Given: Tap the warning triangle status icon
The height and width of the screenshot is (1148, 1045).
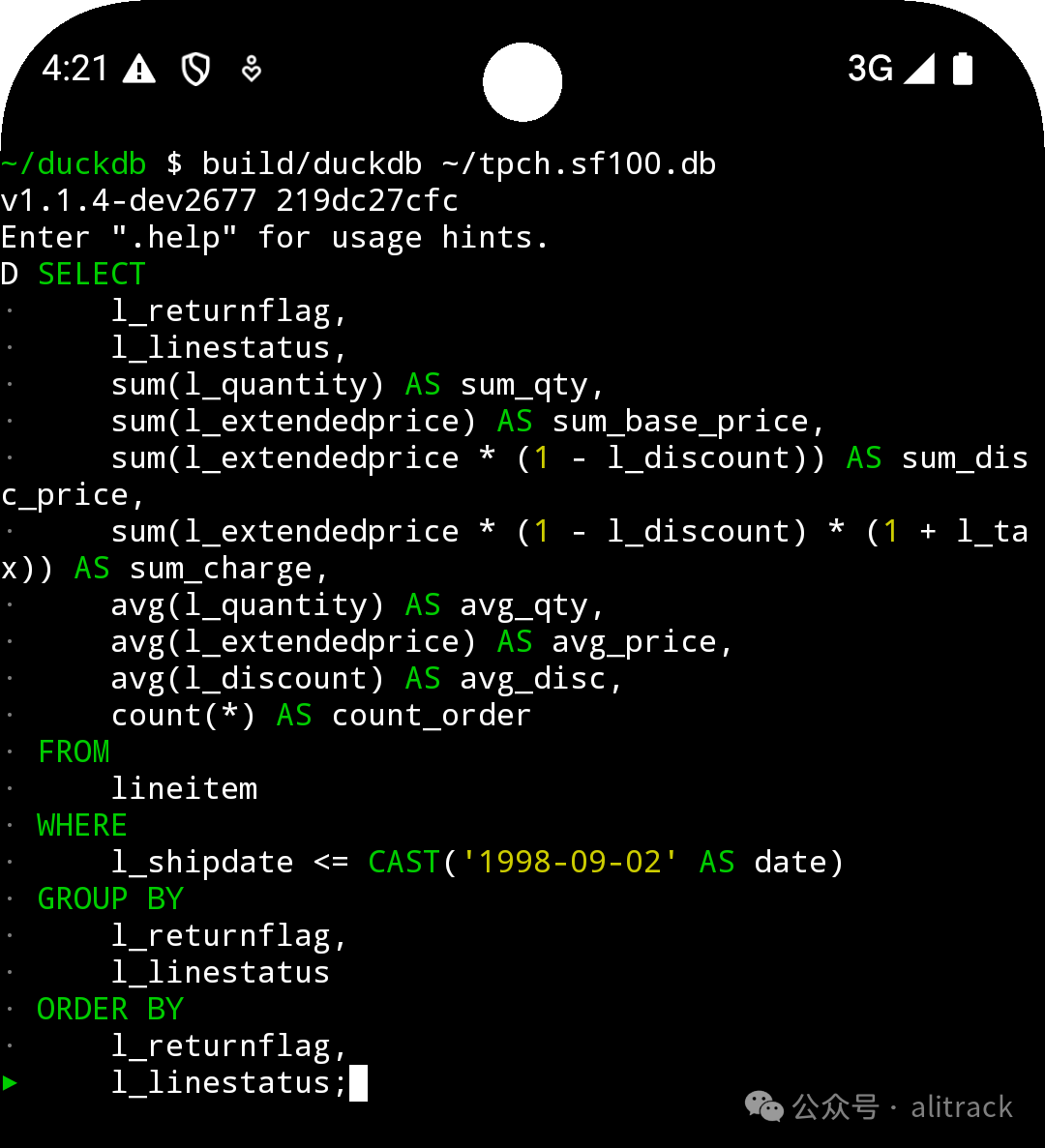Looking at the screenshot, I should 138,69.
